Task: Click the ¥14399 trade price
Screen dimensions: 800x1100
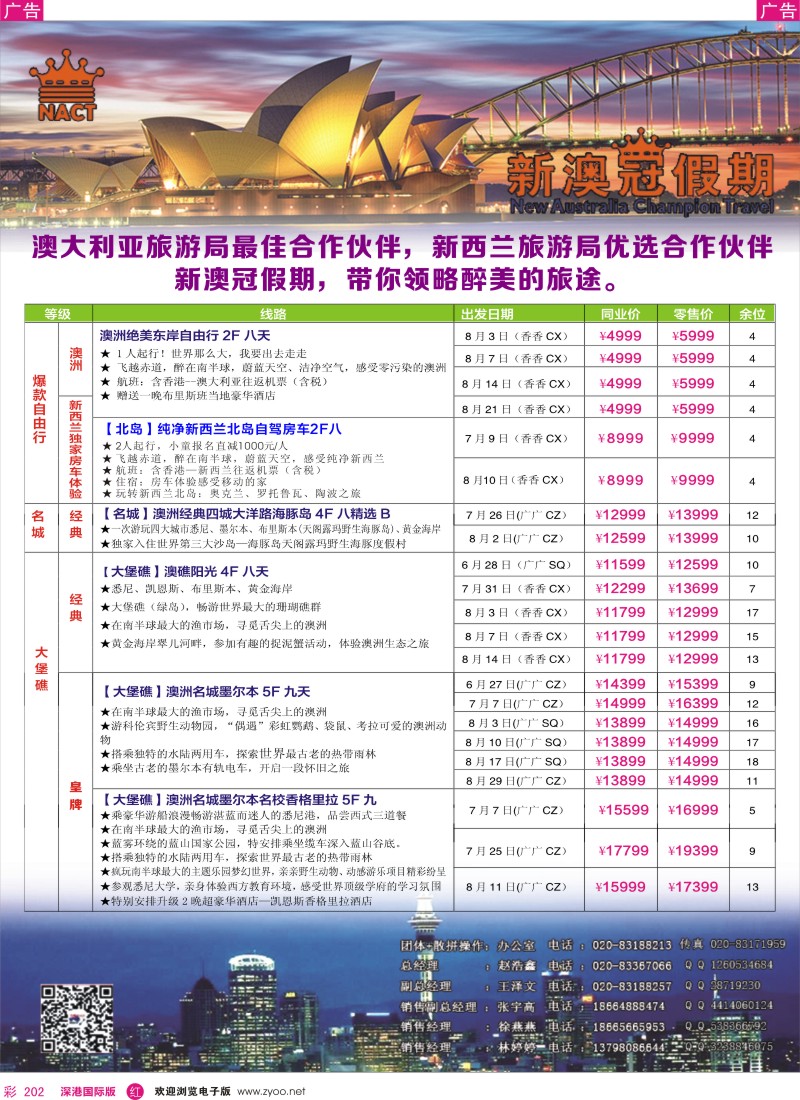Action: click(x=620, y=684)
